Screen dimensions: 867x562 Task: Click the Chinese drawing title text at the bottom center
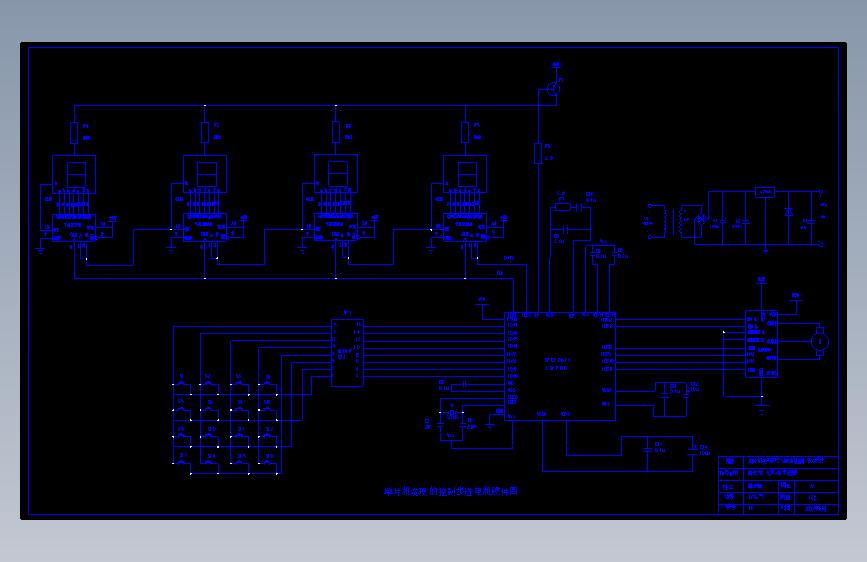coord(451,491)
